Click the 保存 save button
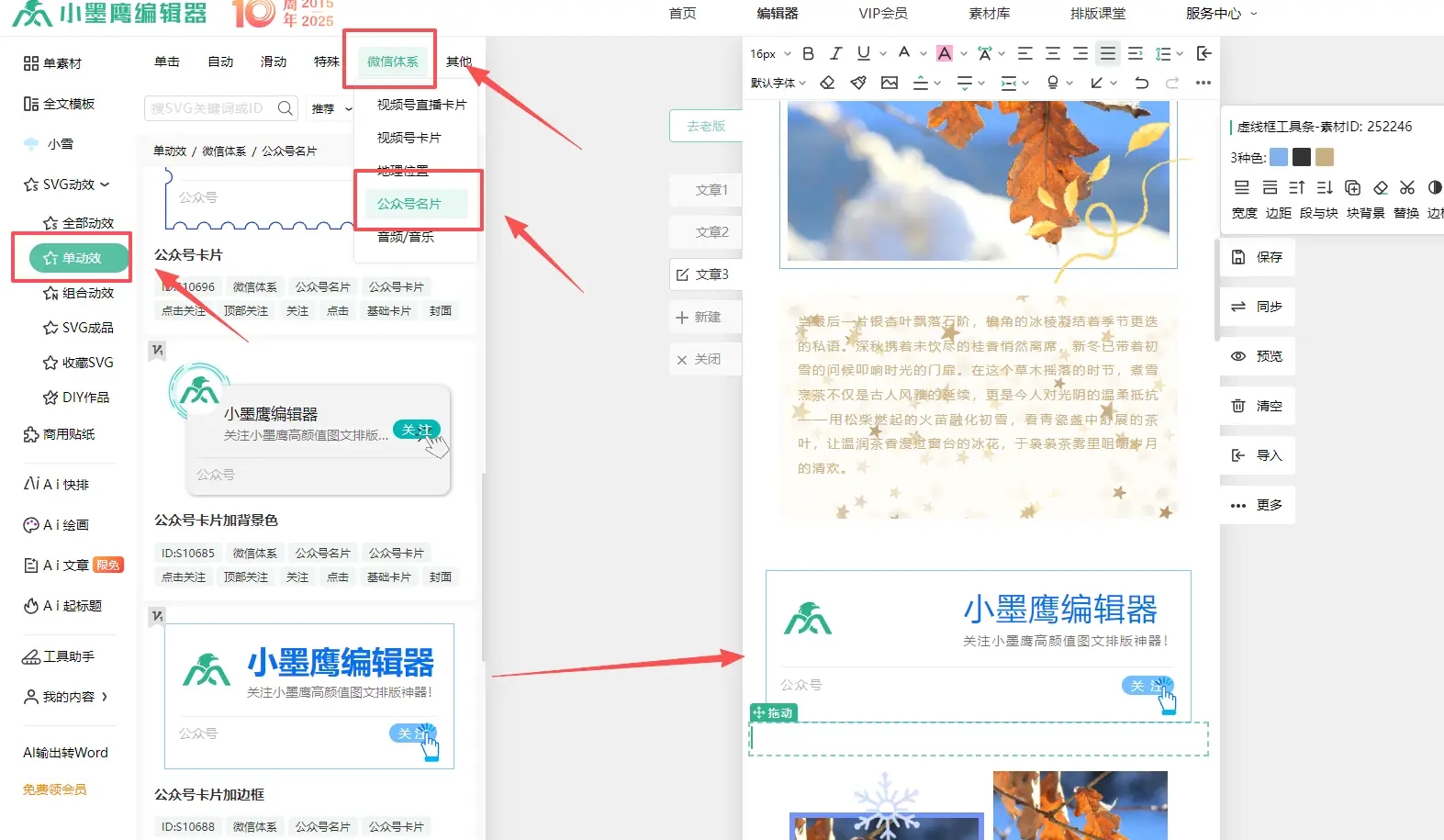This screenshot has height=840, width=1444. click(1258, 257)
